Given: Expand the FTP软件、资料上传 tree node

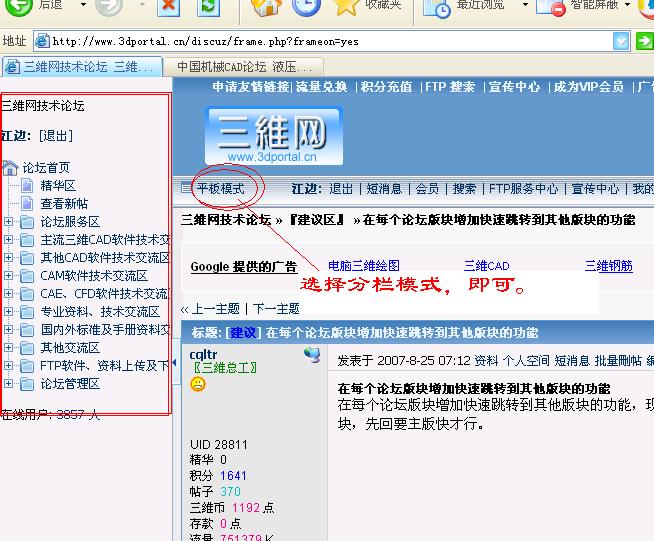Looking at the screenshot, I should coord(8,365).
